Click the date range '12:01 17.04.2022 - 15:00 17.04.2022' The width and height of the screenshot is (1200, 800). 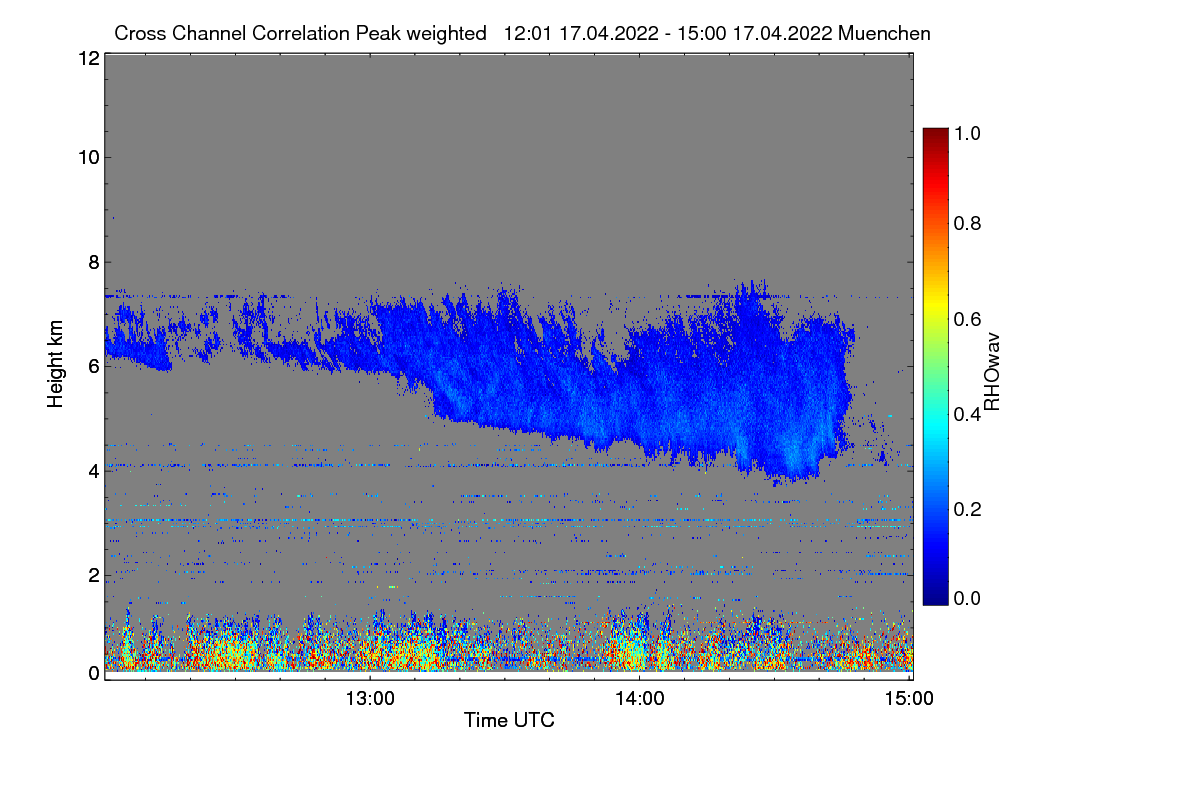[669, 33]
